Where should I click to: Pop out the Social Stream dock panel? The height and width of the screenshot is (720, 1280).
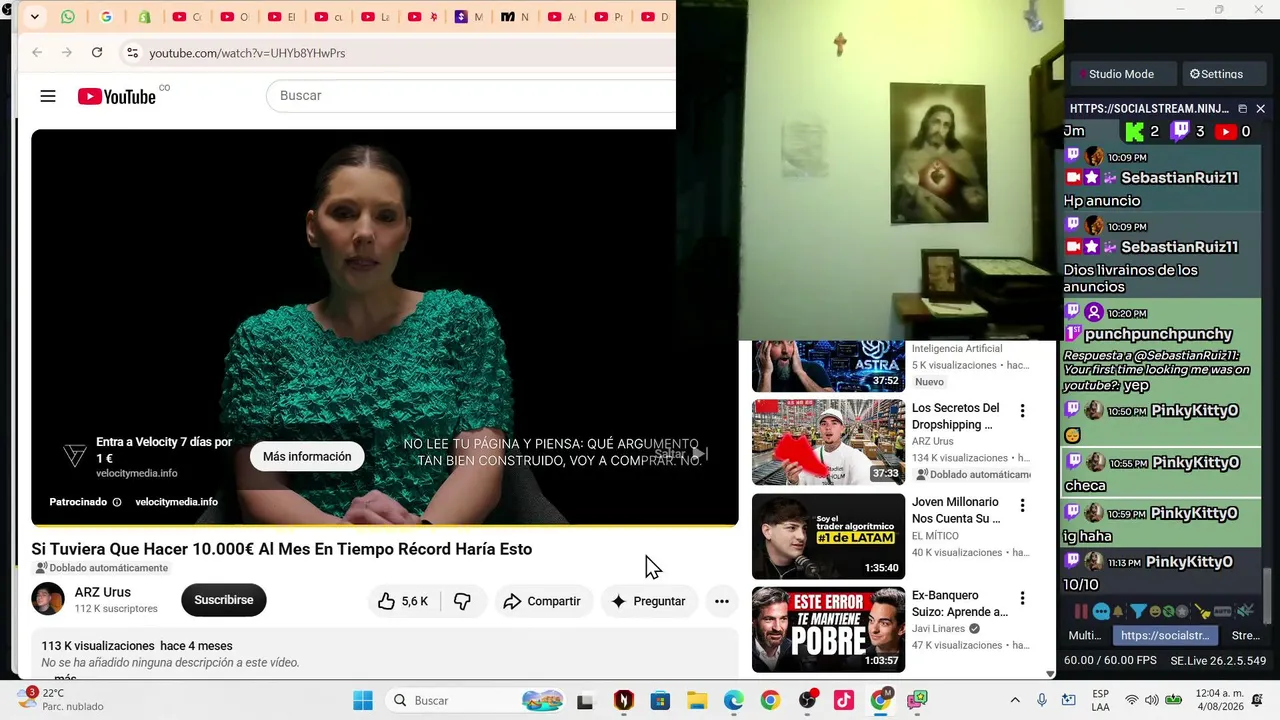[x=1243, y=108]
